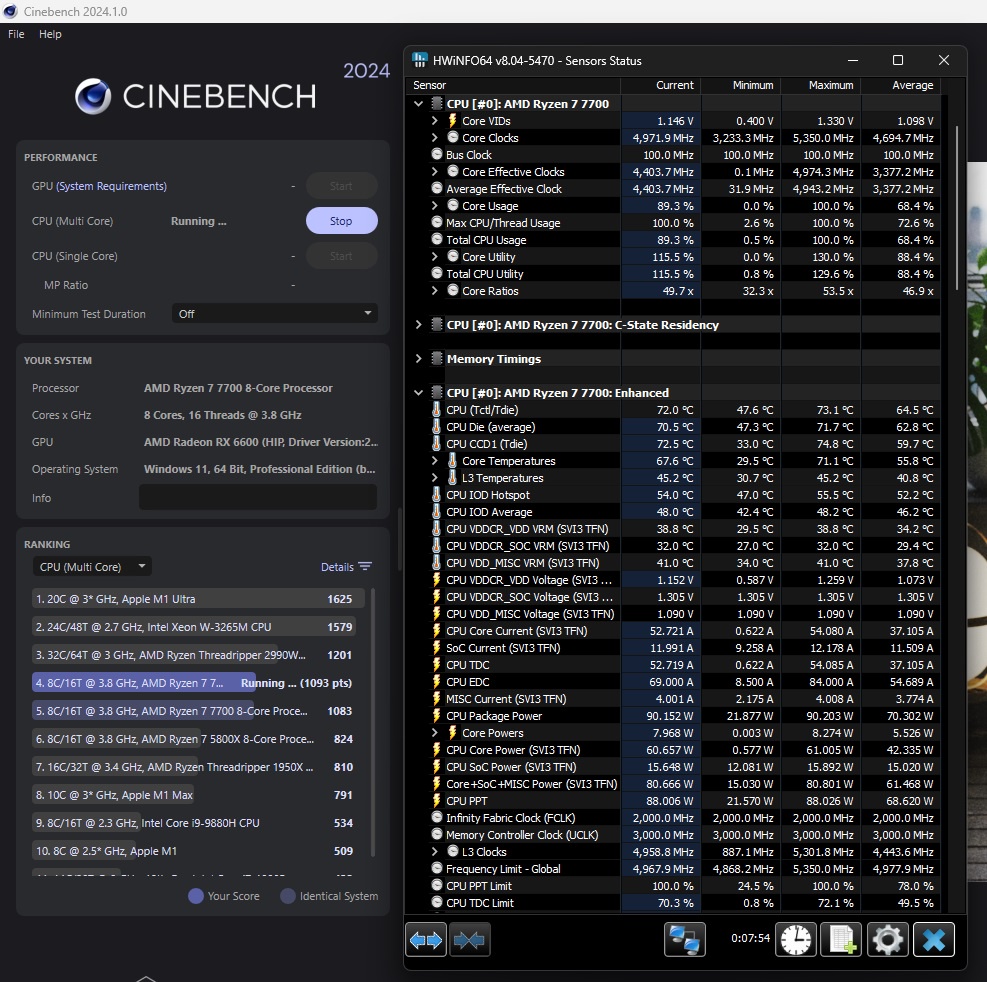Click the Details filter lines icon
The height and width of the screenshot is (982, 987).
[x=365, y=567]
